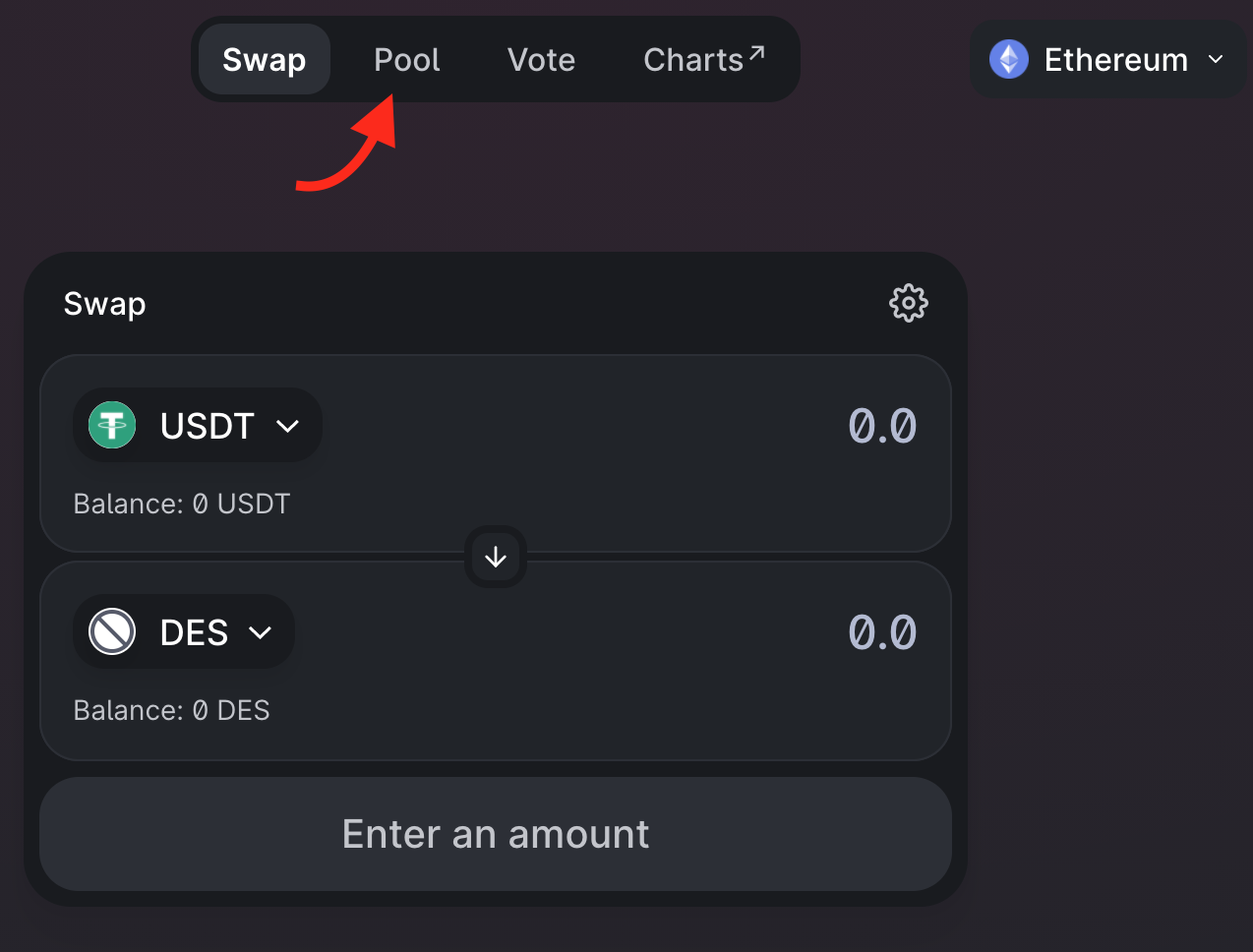Image resolution: width=1253 pixels, height=952 pixels.
Task: Expand the chevron next to USDT
Action: pos(287,426)
